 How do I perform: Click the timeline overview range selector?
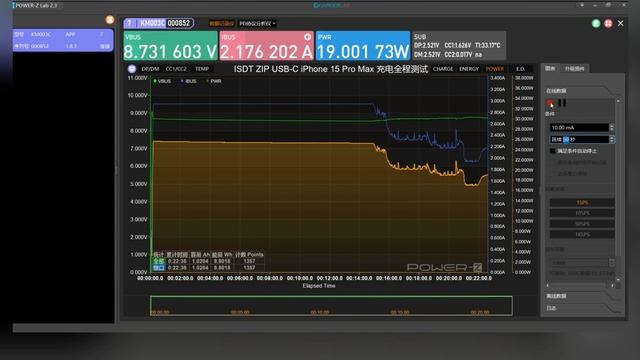331,306
